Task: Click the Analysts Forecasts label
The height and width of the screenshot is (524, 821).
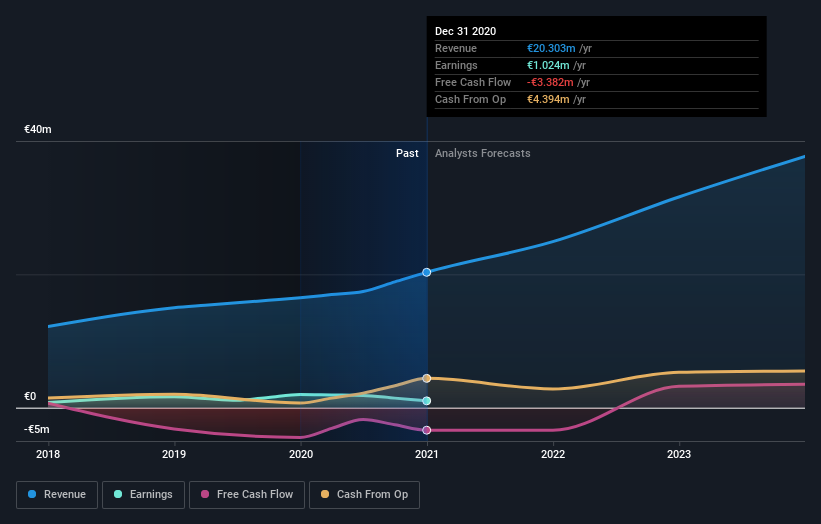Action: coord(483,153)
